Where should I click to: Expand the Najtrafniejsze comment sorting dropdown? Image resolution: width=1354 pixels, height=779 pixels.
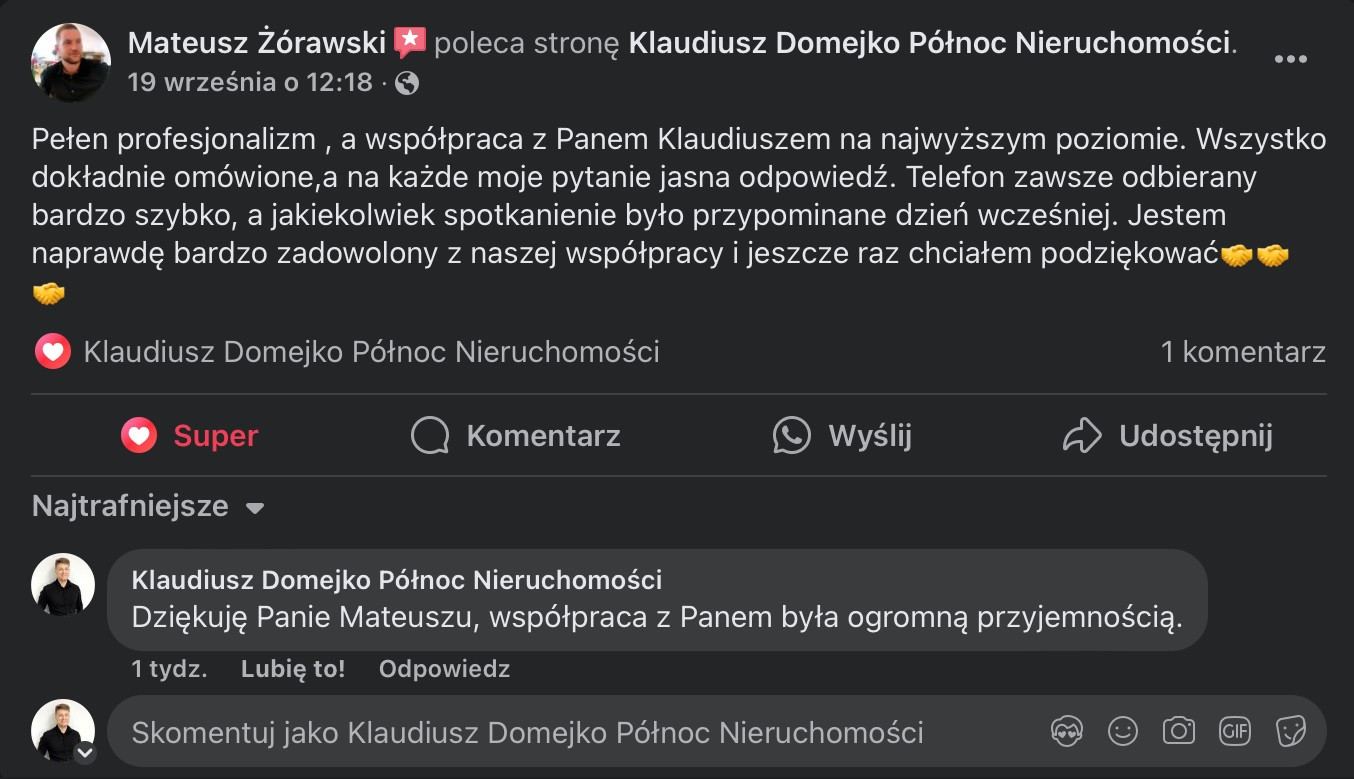[148, 507]
